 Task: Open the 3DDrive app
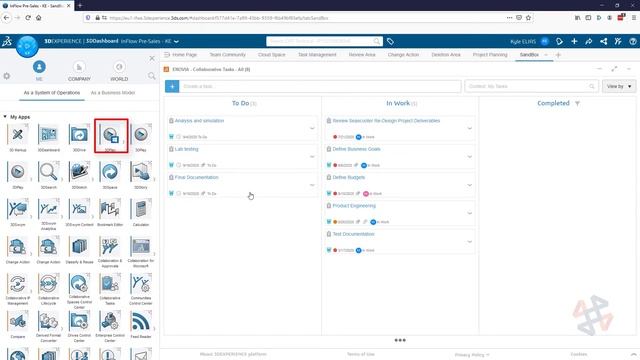coord(79,134)
